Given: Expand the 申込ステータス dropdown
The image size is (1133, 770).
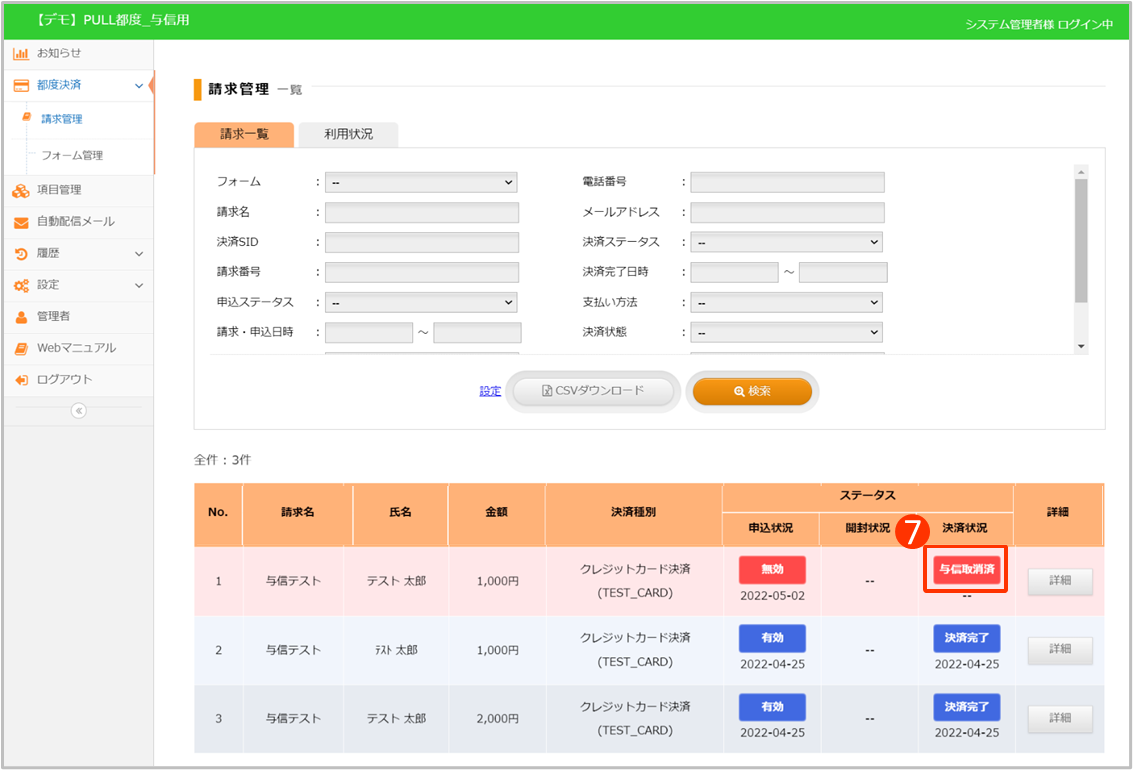Looking at the screenshot, I should coord(421,302).
